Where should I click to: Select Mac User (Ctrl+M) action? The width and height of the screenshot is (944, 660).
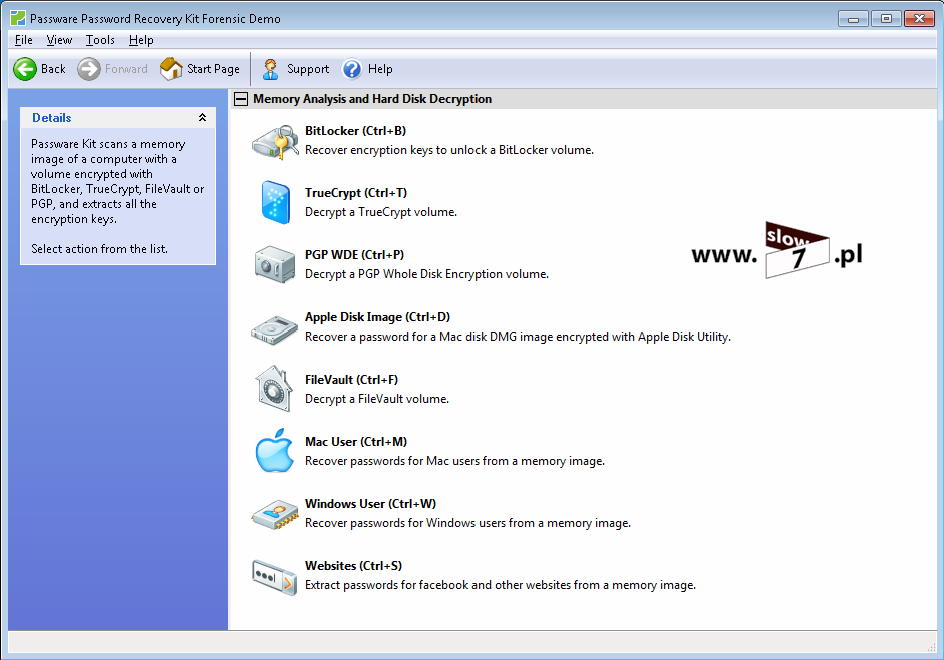[356, 441]
